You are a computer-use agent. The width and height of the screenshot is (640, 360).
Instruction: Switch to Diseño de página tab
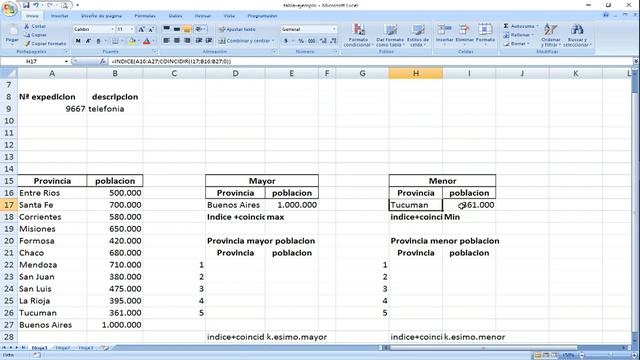coord(101,16)
